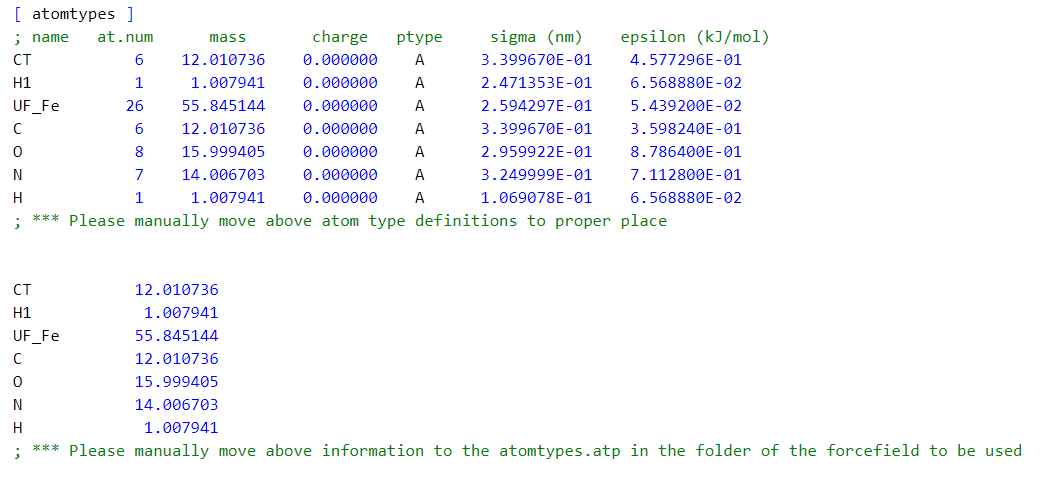Click UF_Fe name in the top atomtypes table

pos(36,106)
